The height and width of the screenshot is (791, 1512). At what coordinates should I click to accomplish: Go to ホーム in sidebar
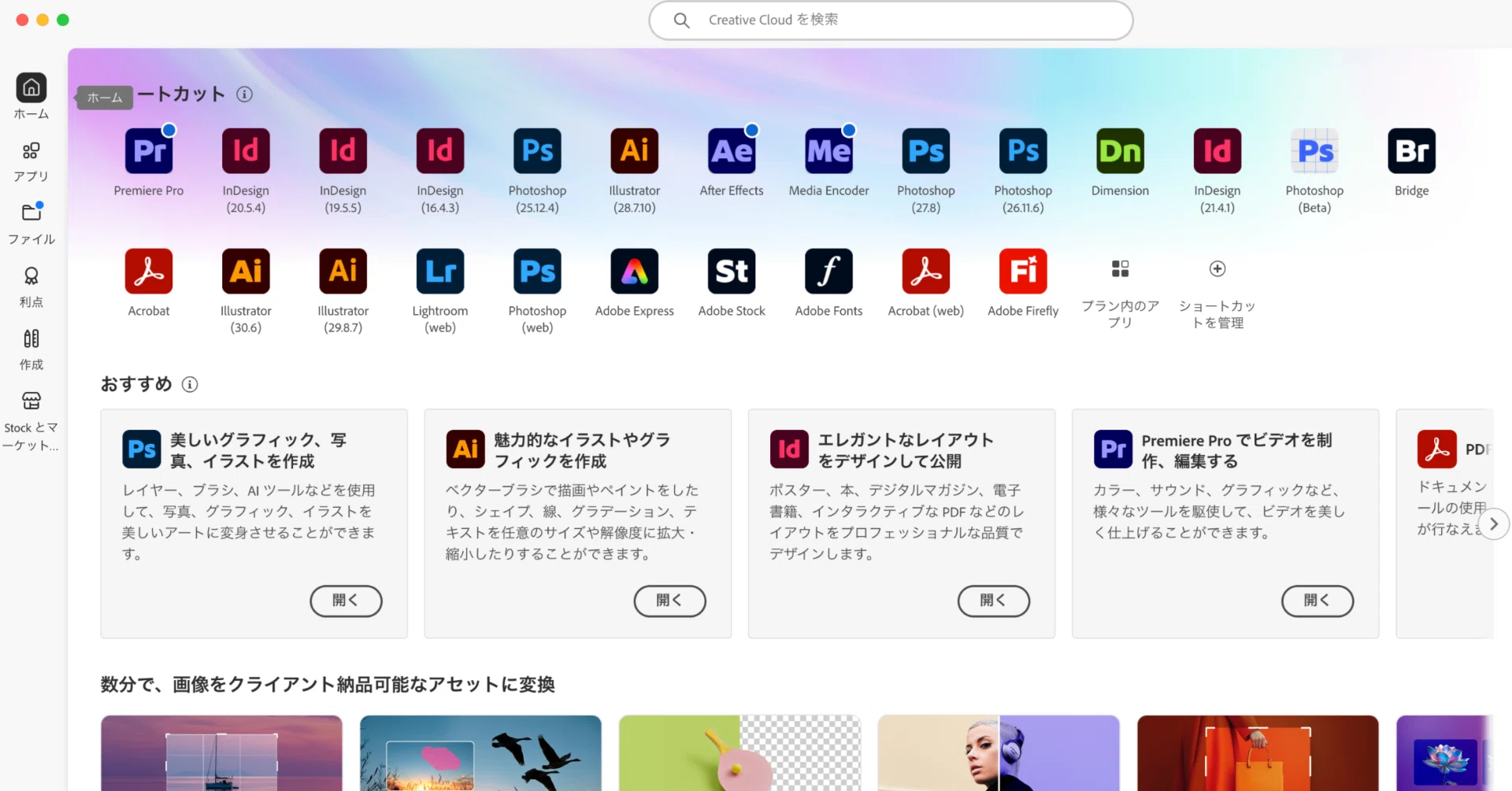coord(31,96)
